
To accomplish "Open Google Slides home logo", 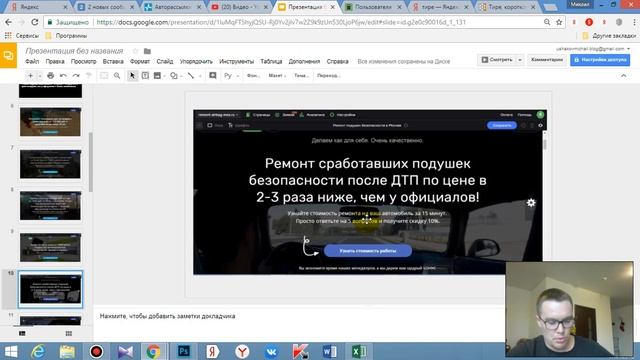I will pos(9,56).
